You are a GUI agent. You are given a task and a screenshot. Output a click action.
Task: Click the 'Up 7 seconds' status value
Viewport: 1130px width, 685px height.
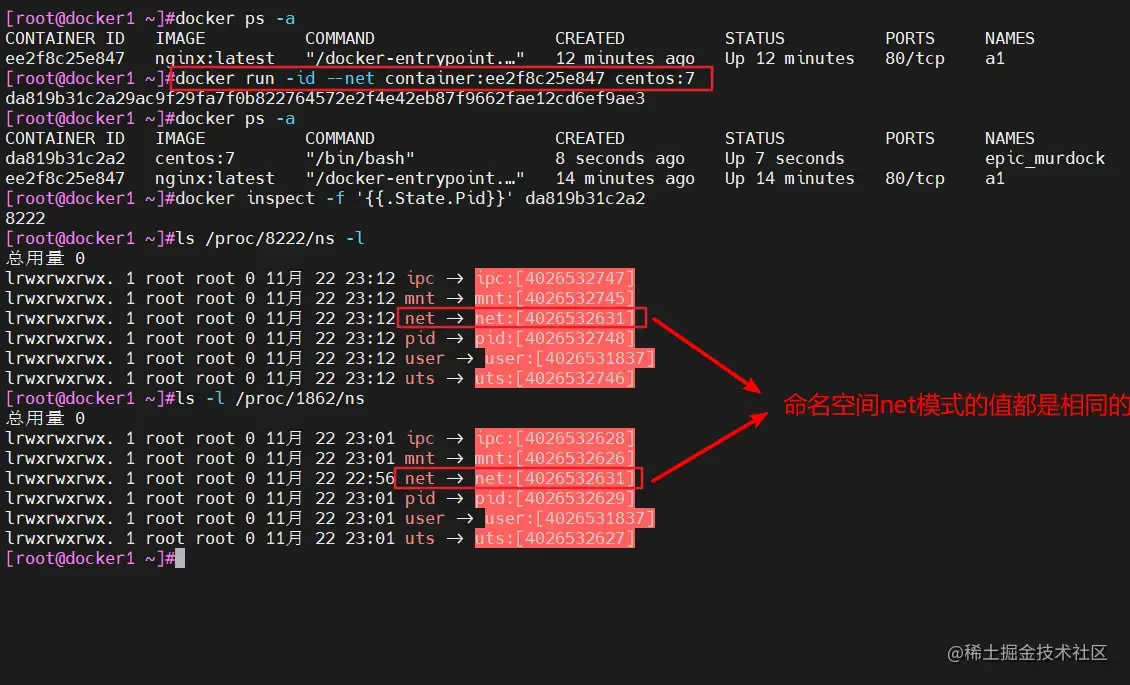[784, 158]
